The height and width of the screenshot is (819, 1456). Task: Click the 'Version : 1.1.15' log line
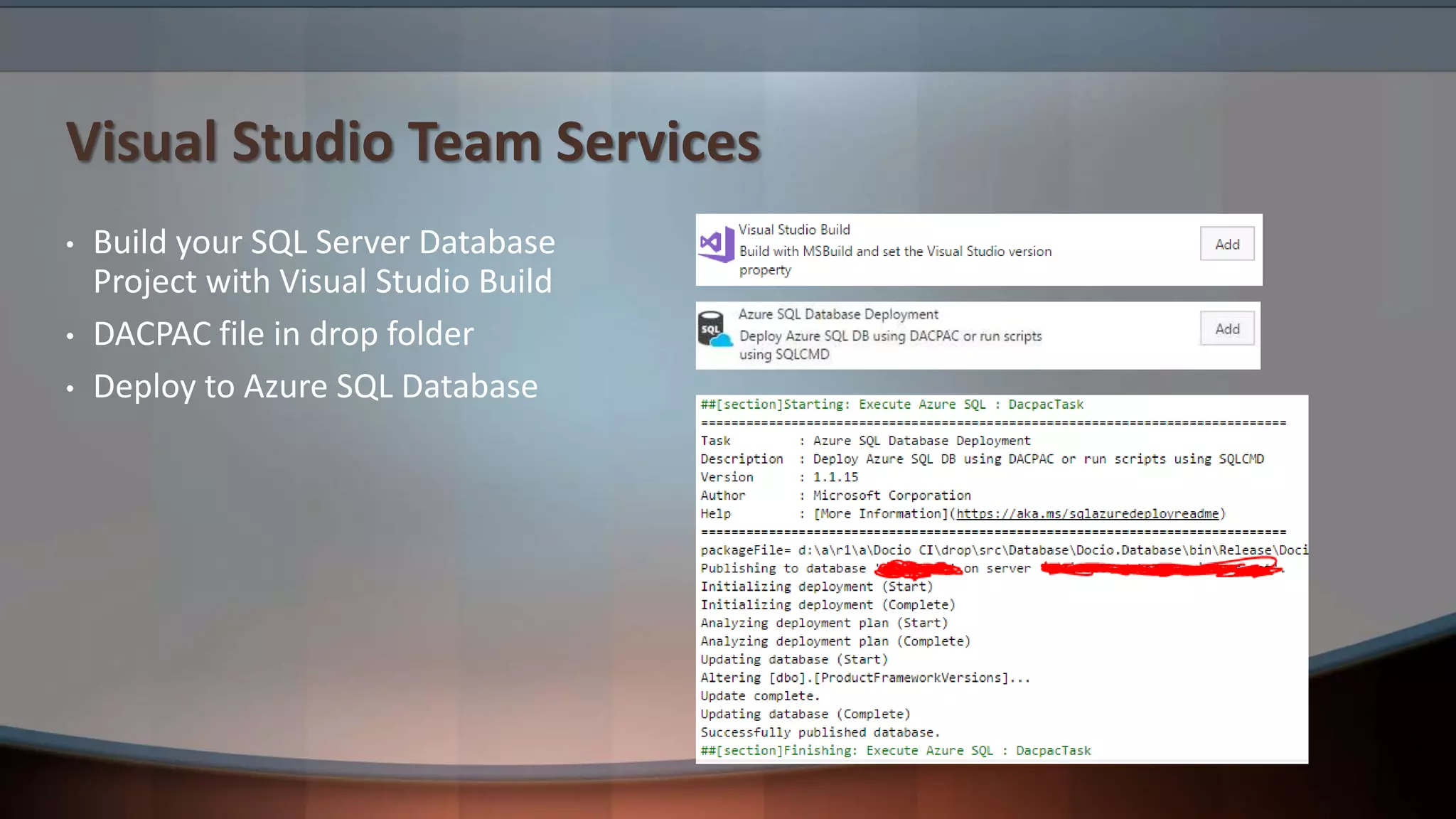[779, 477]
